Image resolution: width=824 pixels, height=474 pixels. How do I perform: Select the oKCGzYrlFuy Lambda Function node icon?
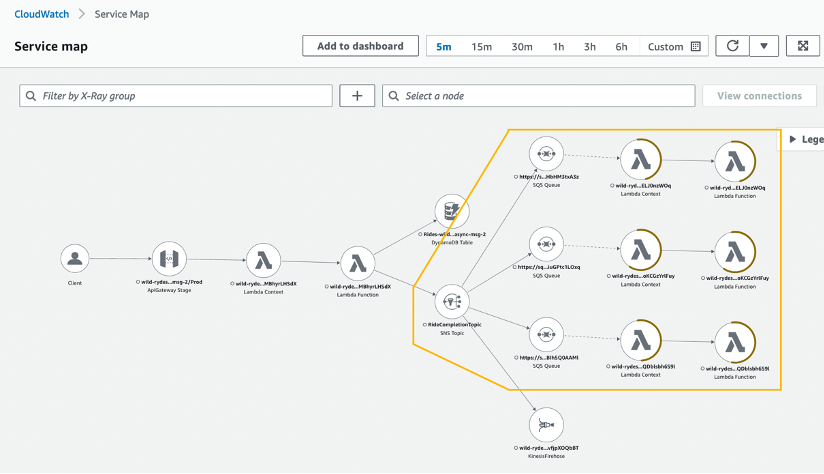pos(735,252)
